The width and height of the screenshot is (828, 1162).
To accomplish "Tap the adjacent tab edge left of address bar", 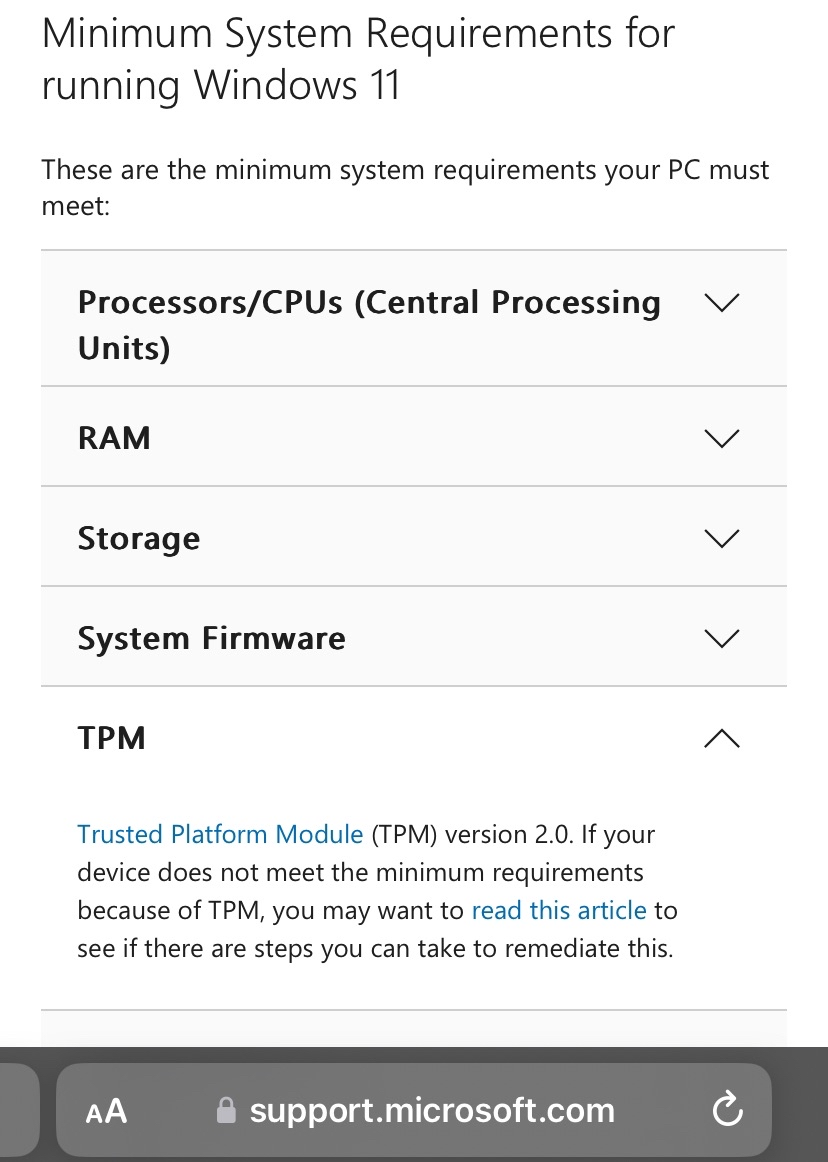I will click(x=18, y=1110).
